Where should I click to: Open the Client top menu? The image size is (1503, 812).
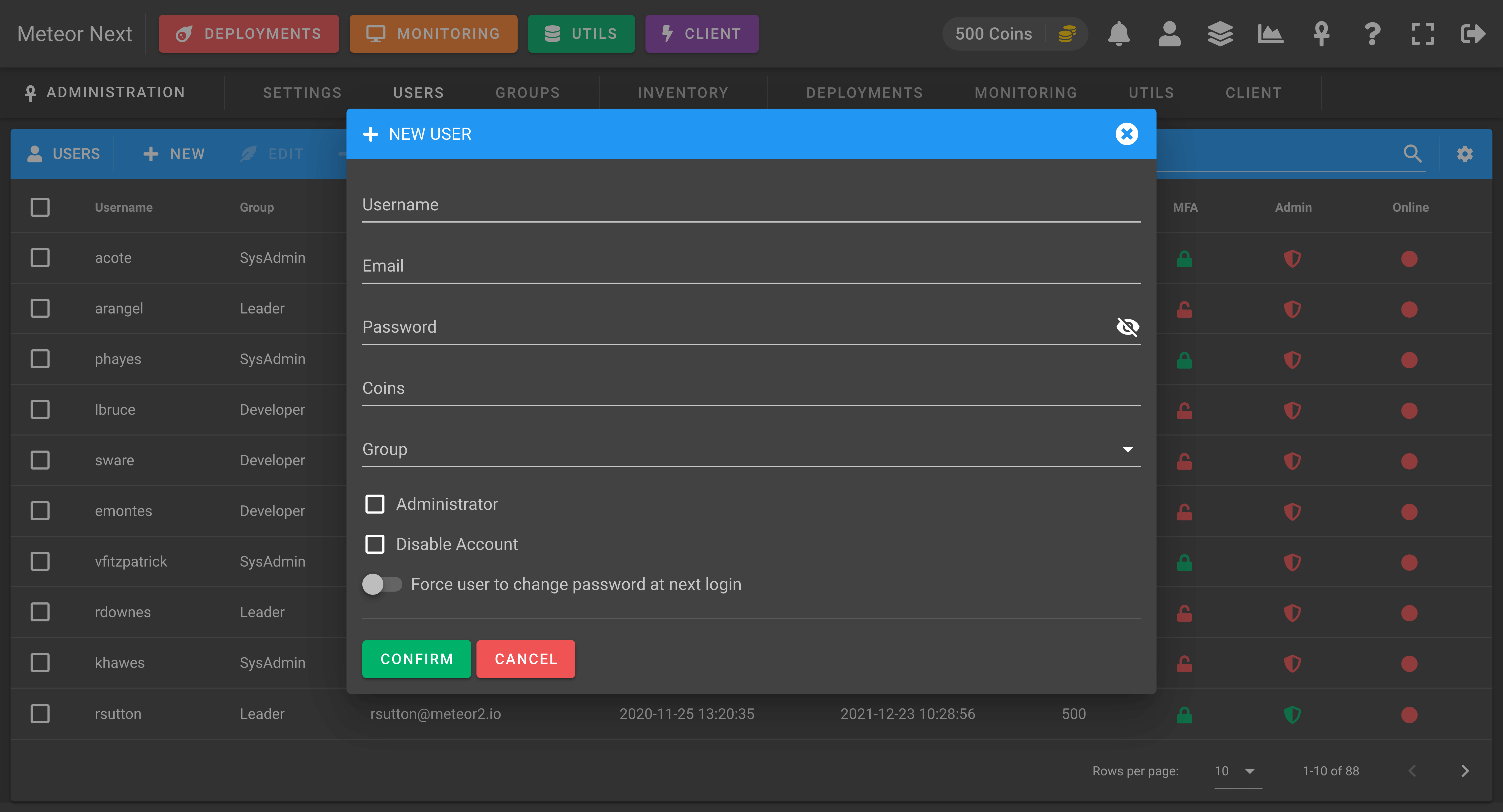(702, 34)
